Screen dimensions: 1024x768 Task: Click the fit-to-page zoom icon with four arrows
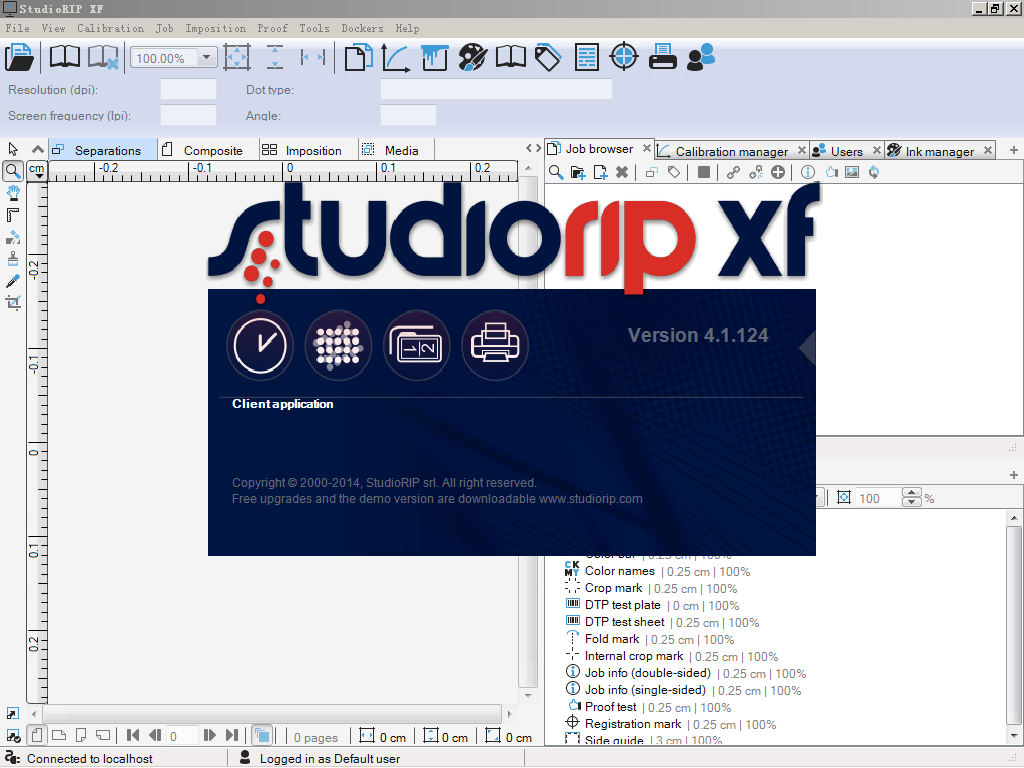click(x=236, y=57)
